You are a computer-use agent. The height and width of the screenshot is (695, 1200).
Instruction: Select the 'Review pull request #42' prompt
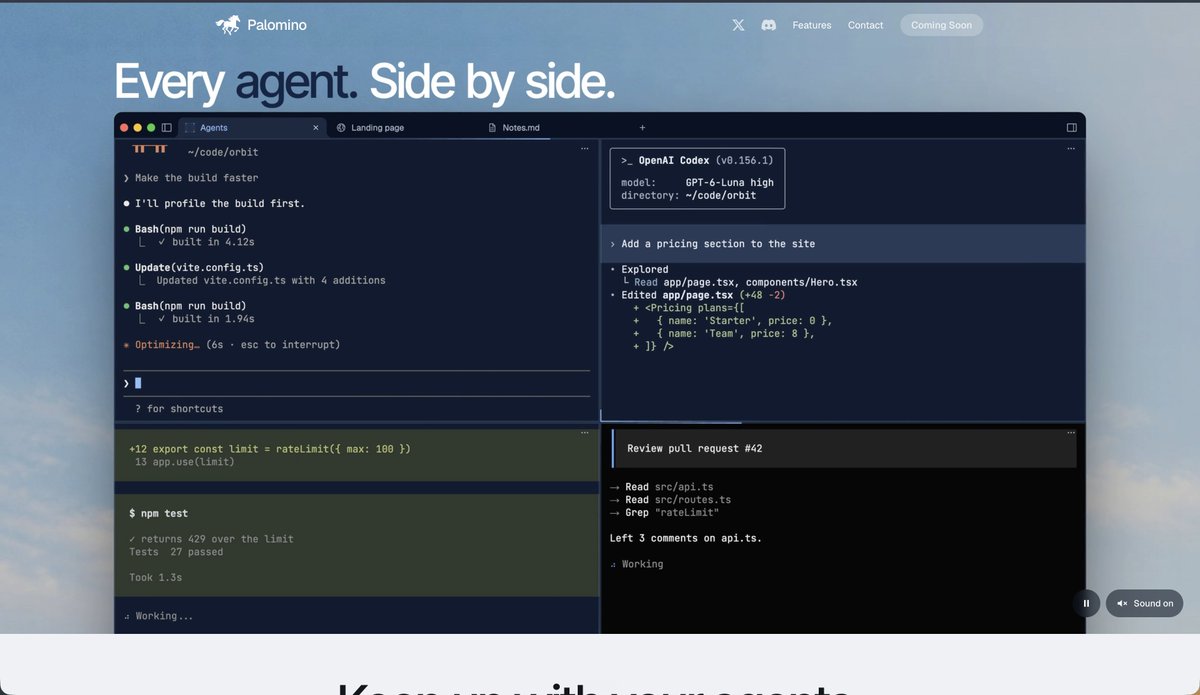[844, 449]
